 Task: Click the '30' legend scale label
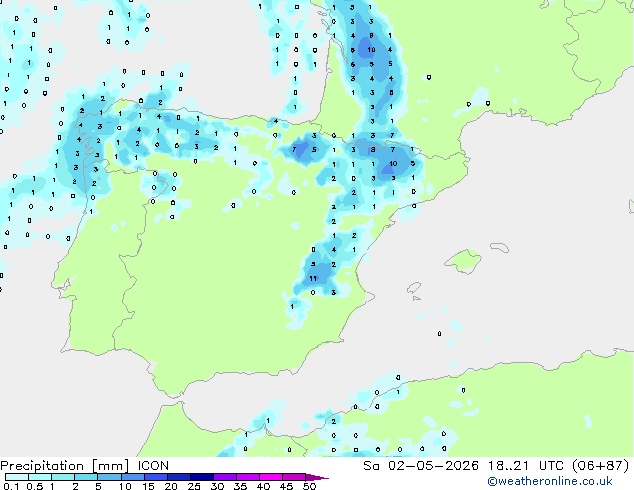[x=217, y=486]
